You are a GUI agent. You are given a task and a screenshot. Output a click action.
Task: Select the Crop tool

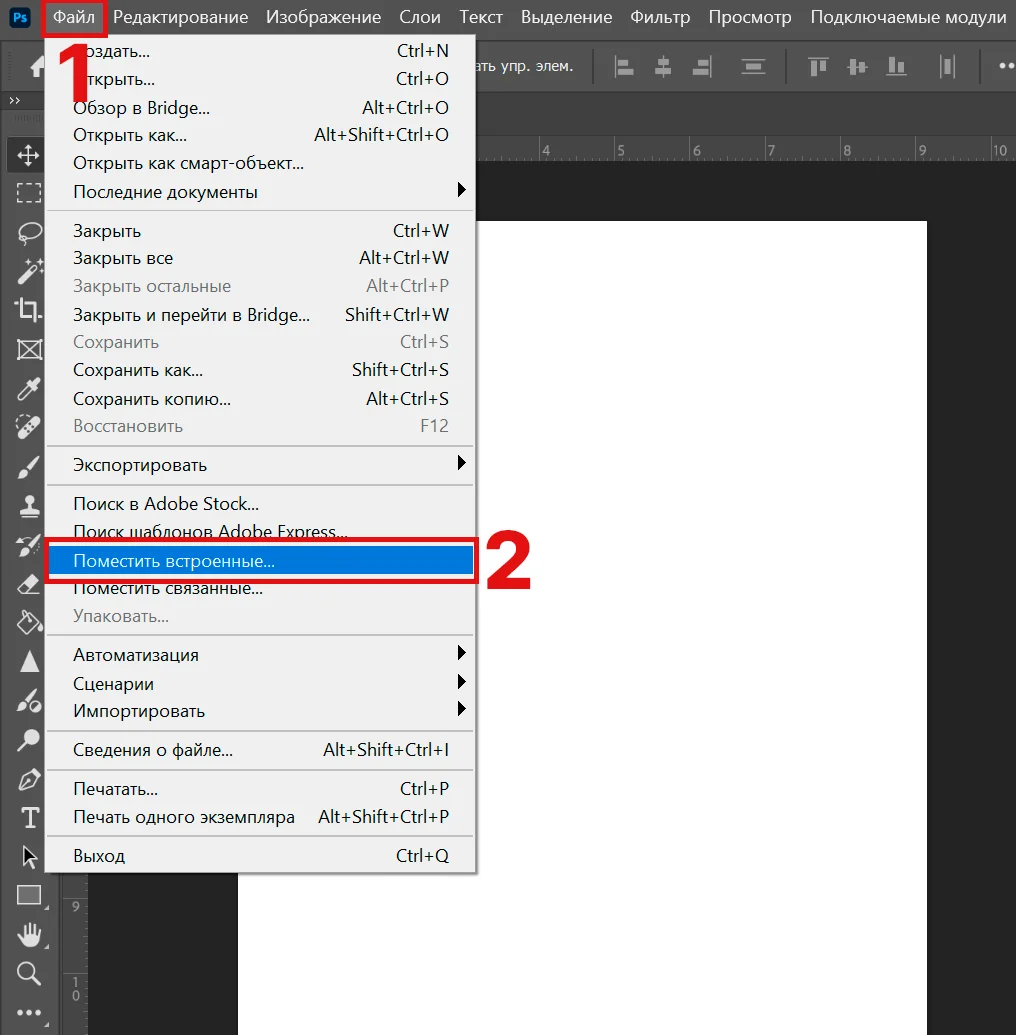[x=28, y=309]
